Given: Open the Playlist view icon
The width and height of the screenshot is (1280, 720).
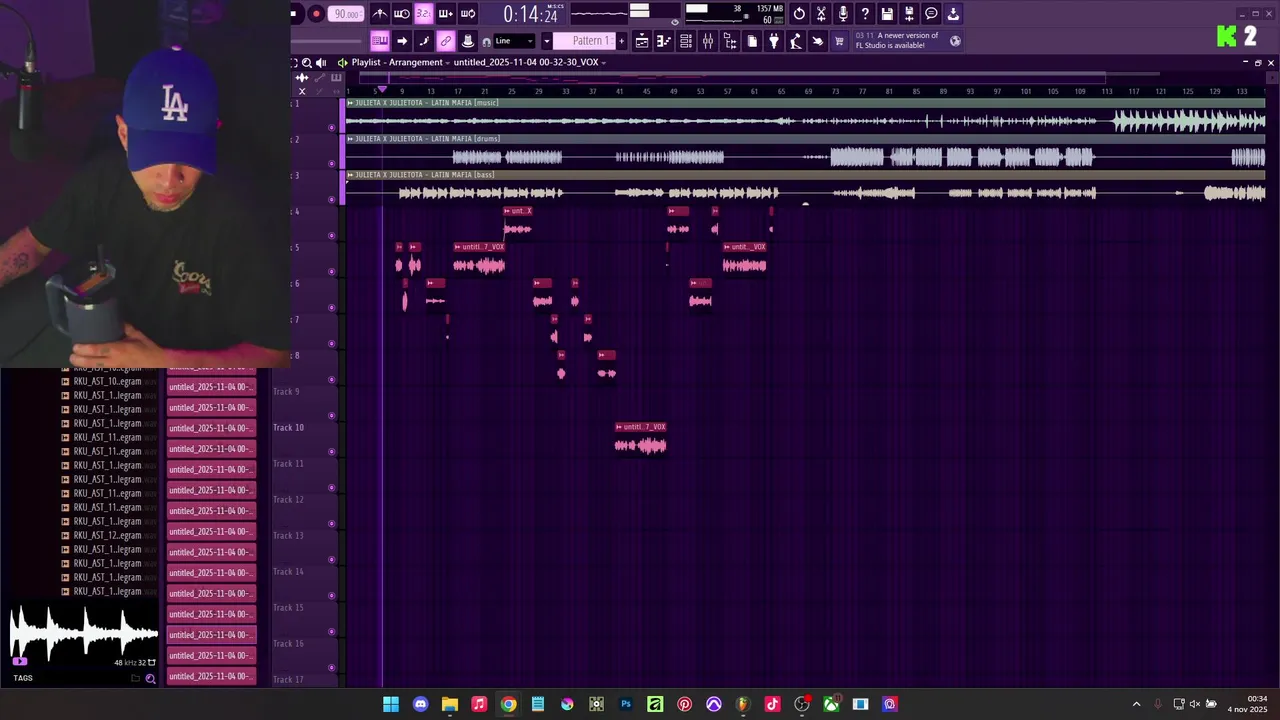Looking at the screenshot, I should click(x=642, y=41).
